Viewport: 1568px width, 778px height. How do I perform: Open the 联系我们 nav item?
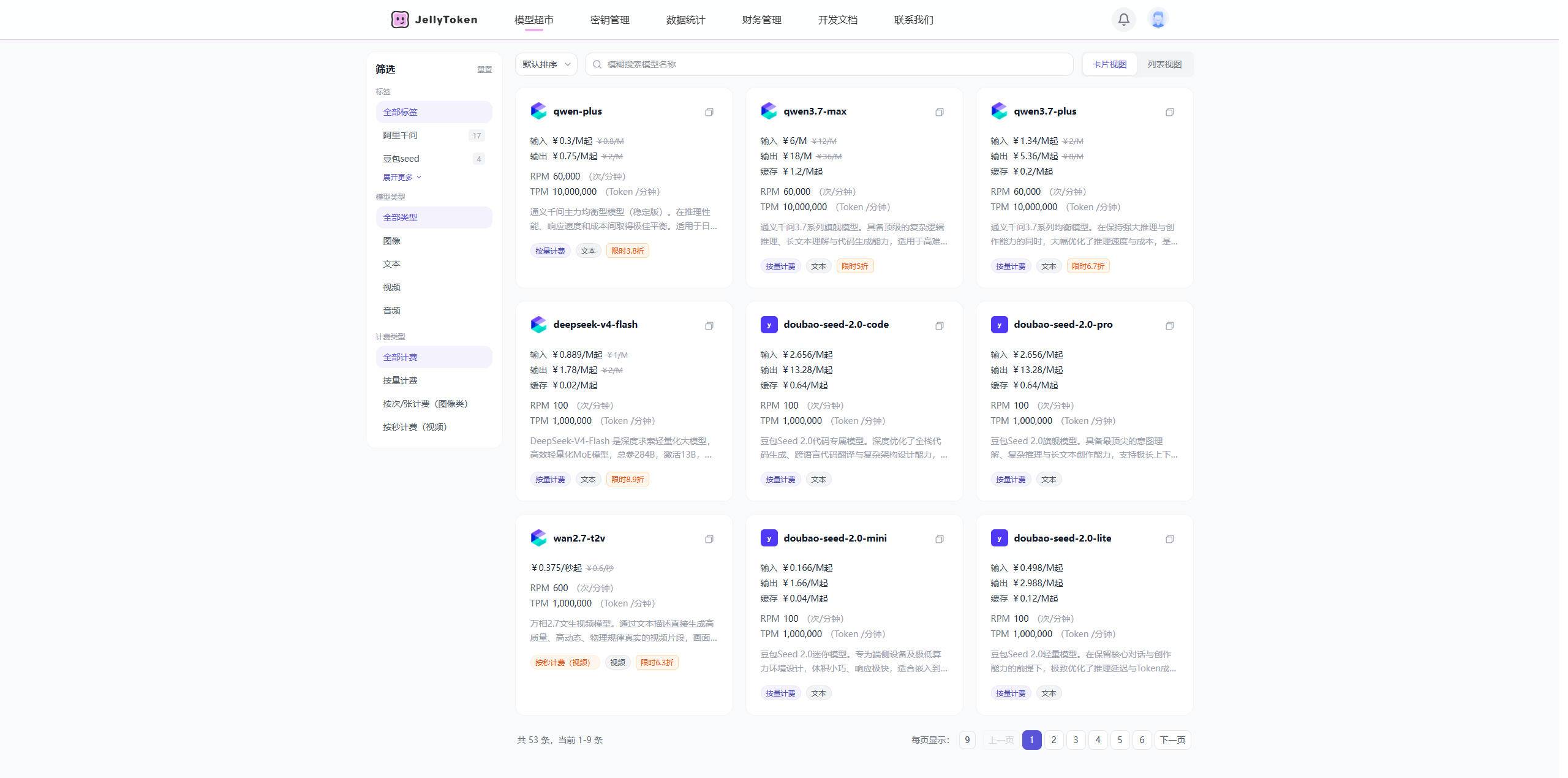click(x=913, y=20)
